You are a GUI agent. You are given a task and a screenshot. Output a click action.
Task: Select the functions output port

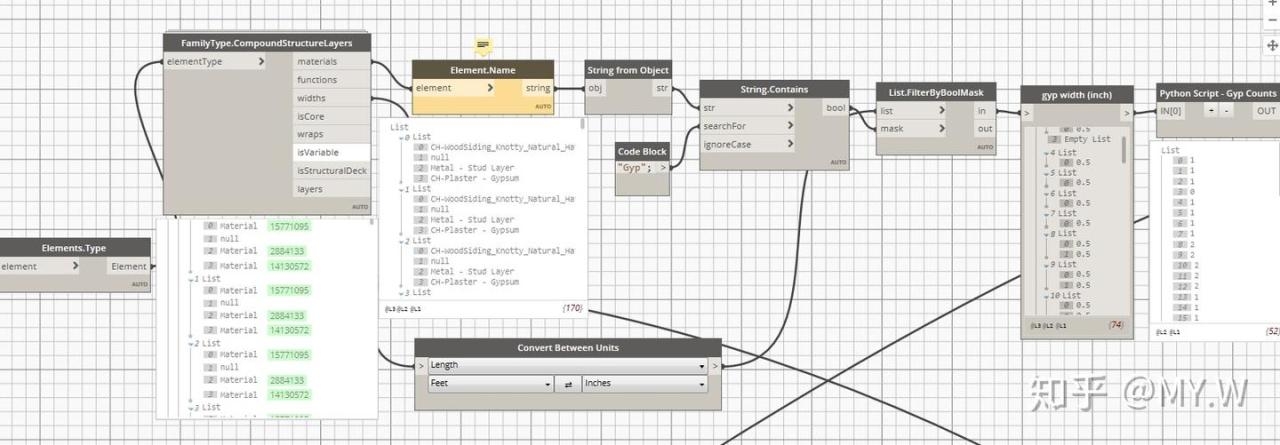331,80
